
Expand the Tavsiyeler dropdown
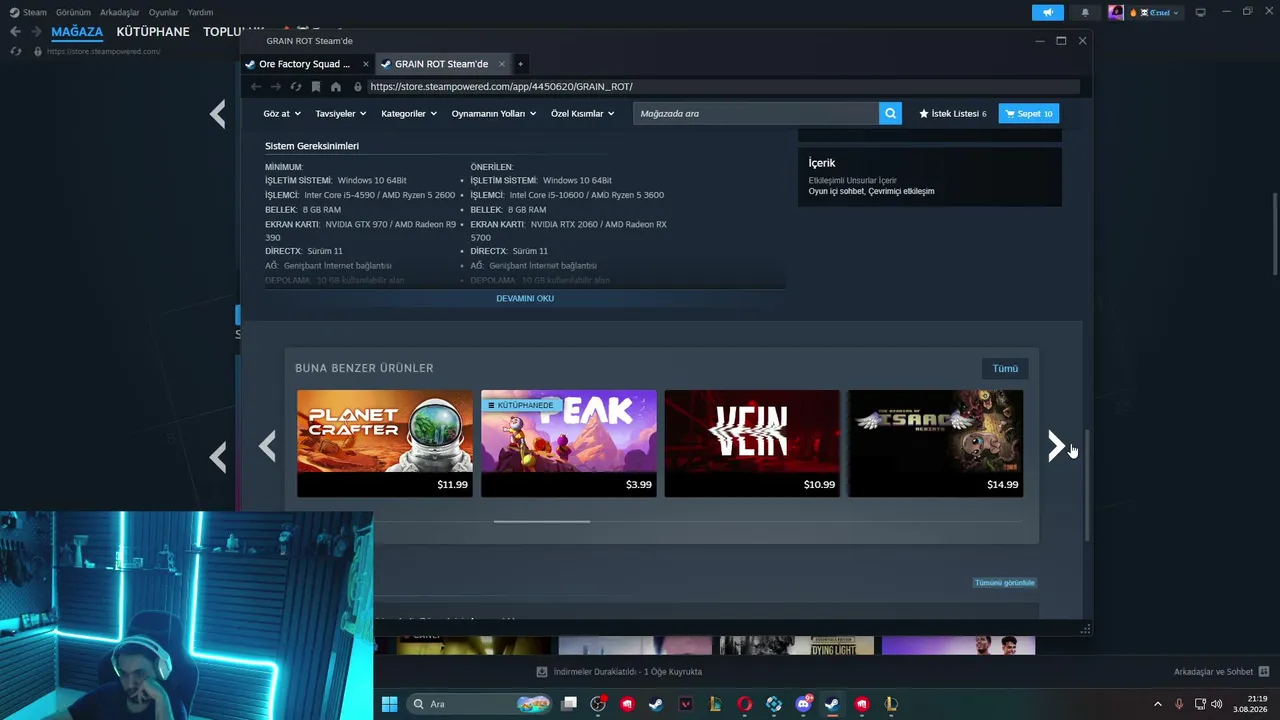pos(341,114)
